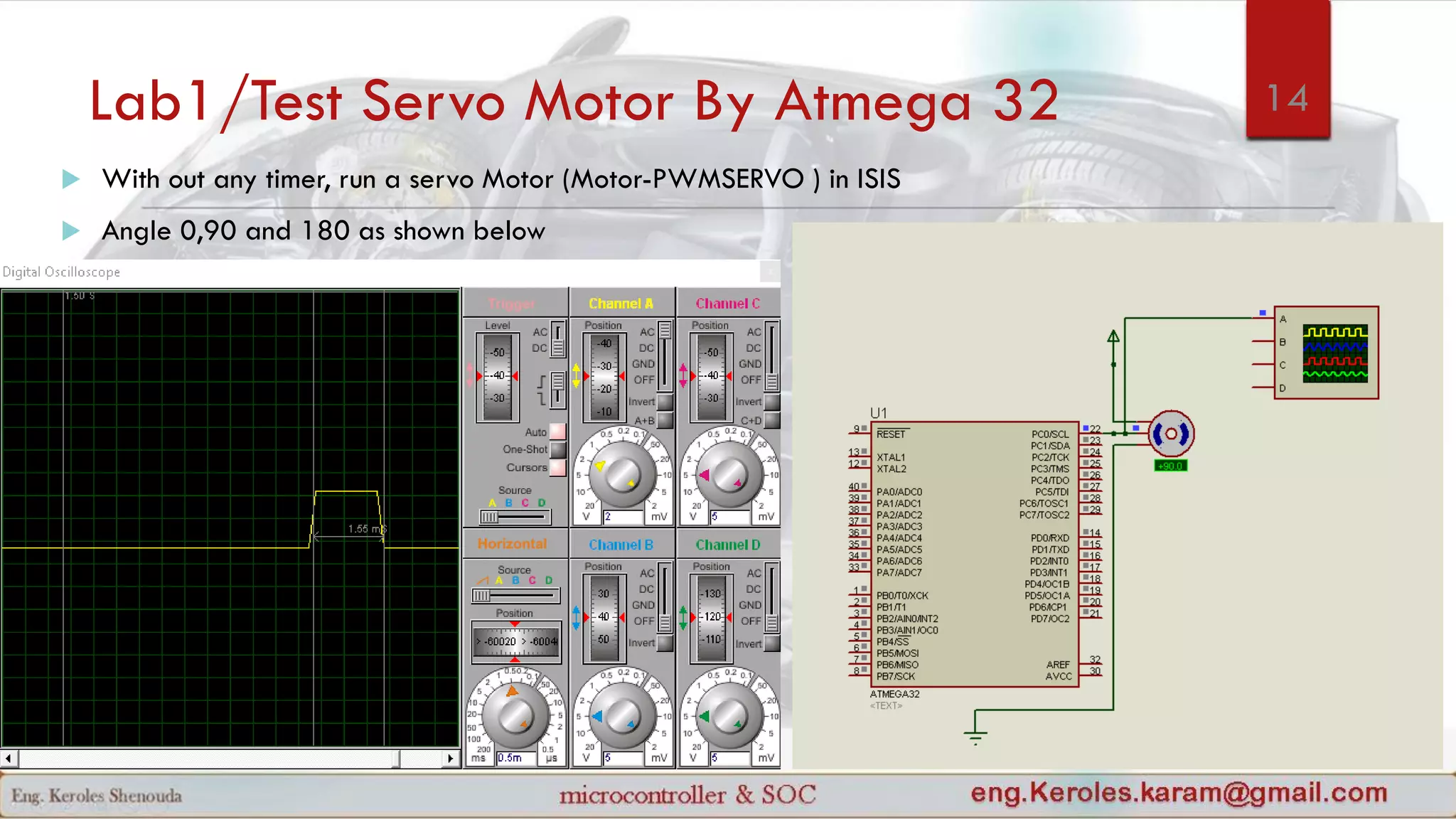Click right arrow of oscilloscope scrollbar
This screenshot has height=819, width=1456.
pyautogui.click(x=450, y=759)
